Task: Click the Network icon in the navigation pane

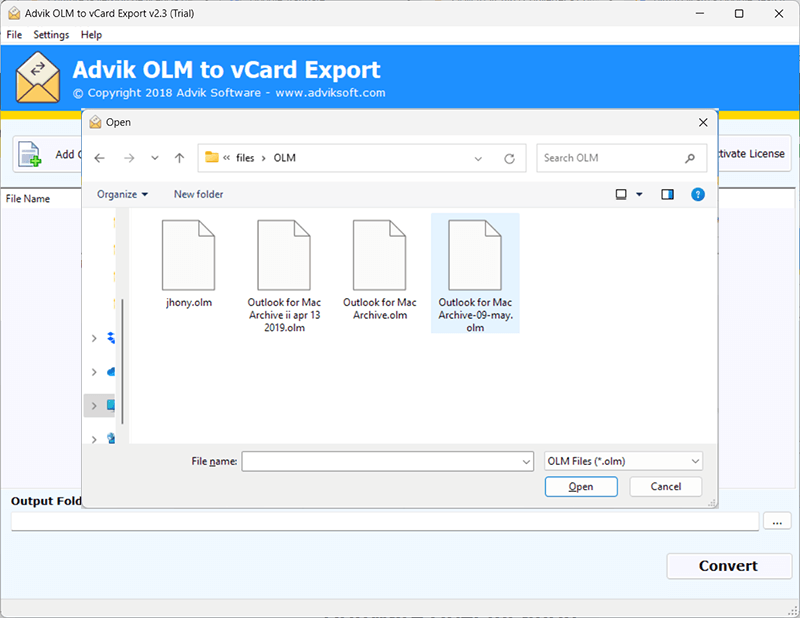Action: point(111,438)
